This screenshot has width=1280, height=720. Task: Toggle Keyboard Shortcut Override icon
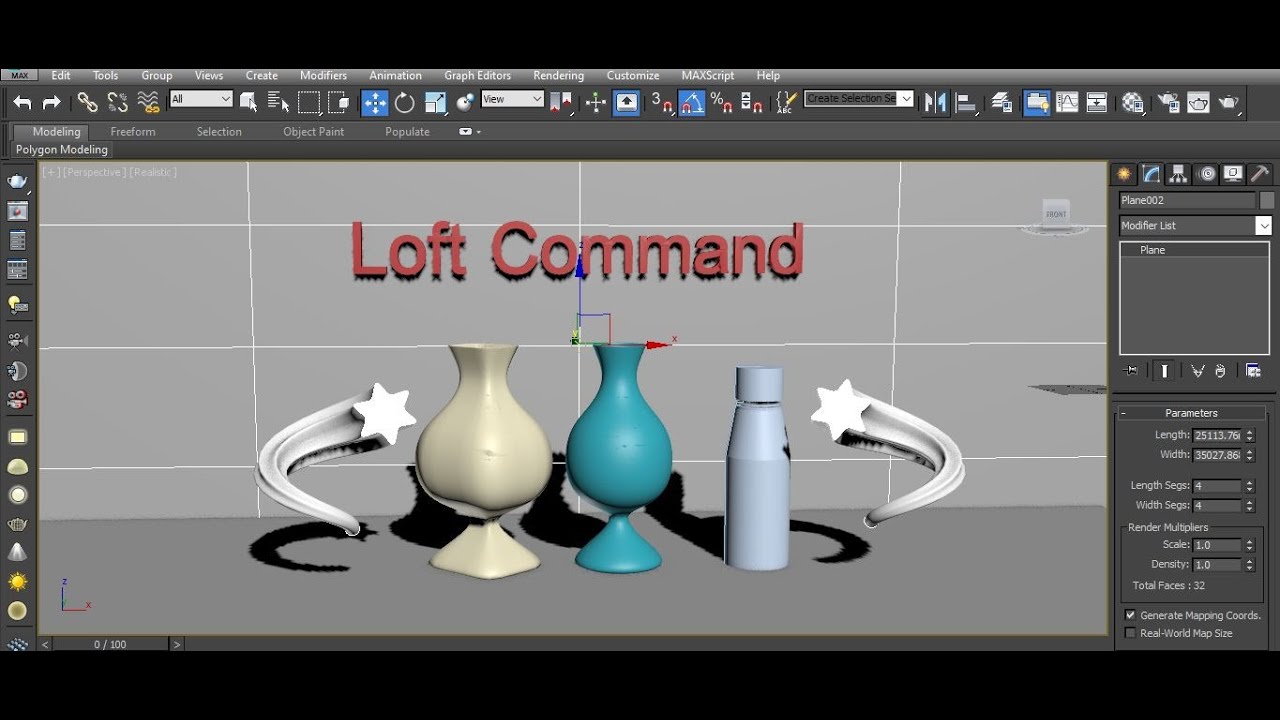(x=626, y=102)
